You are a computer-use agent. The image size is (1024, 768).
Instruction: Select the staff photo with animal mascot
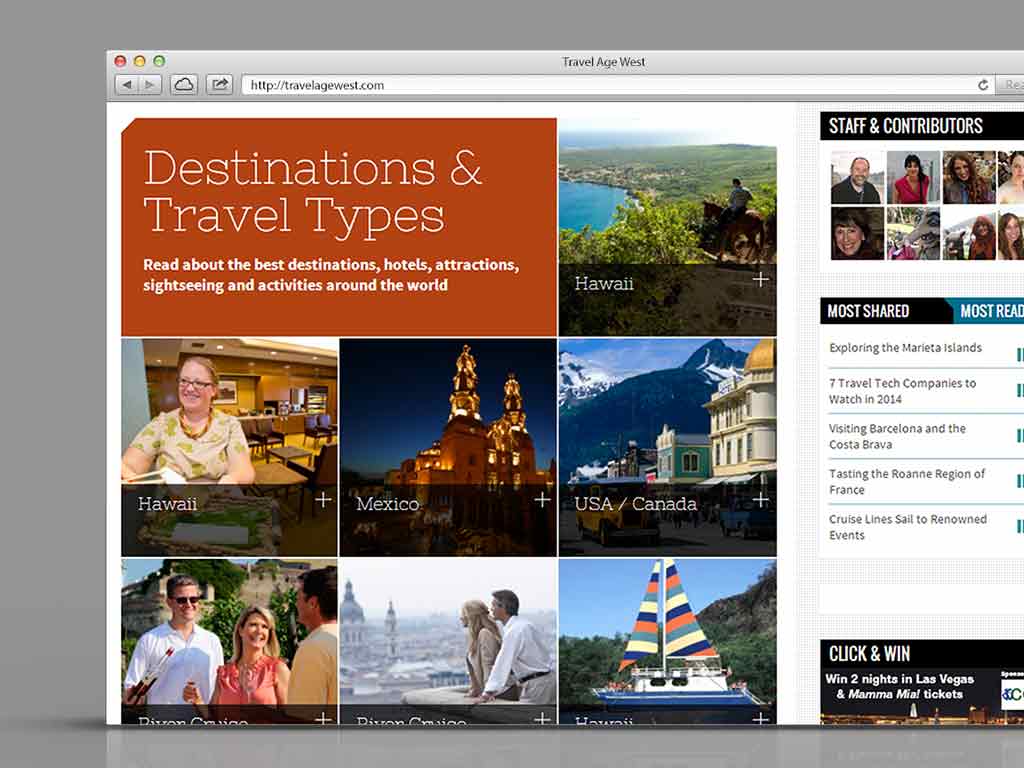[913, 234]
